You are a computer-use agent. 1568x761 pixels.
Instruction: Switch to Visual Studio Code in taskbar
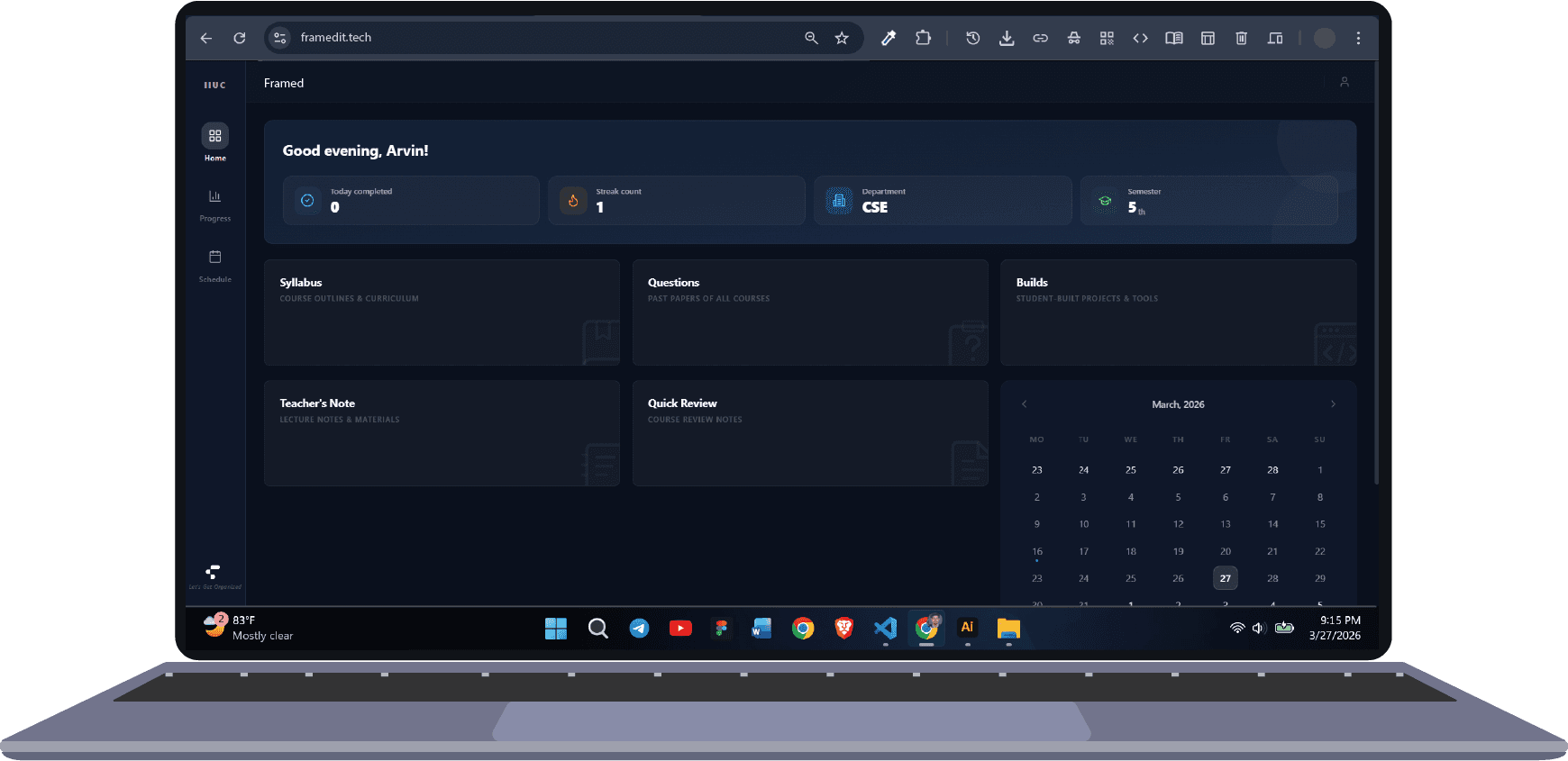[x=885, y=629]
